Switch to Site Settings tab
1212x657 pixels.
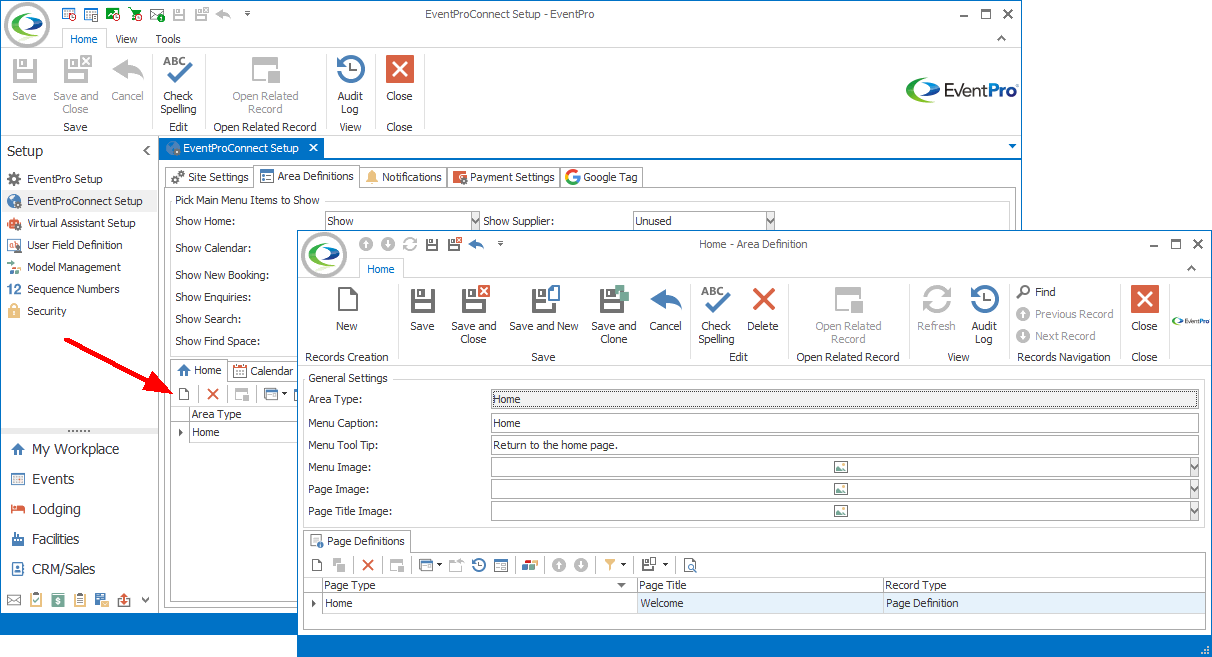tap(209, 177)
